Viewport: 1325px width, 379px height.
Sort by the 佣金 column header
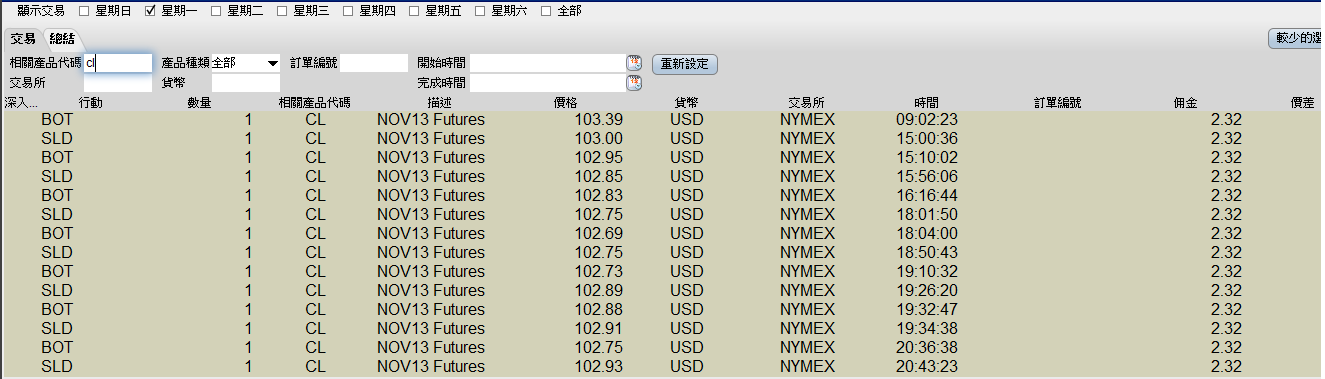tap(1186, 103)
